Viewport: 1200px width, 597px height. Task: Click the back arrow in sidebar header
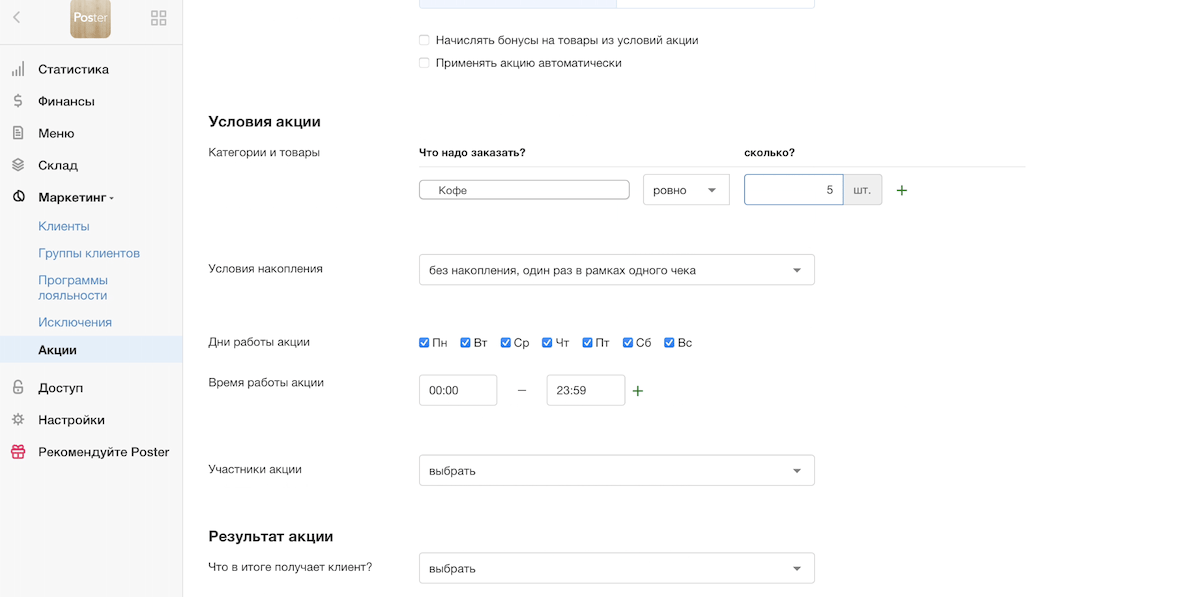(17, 18)
